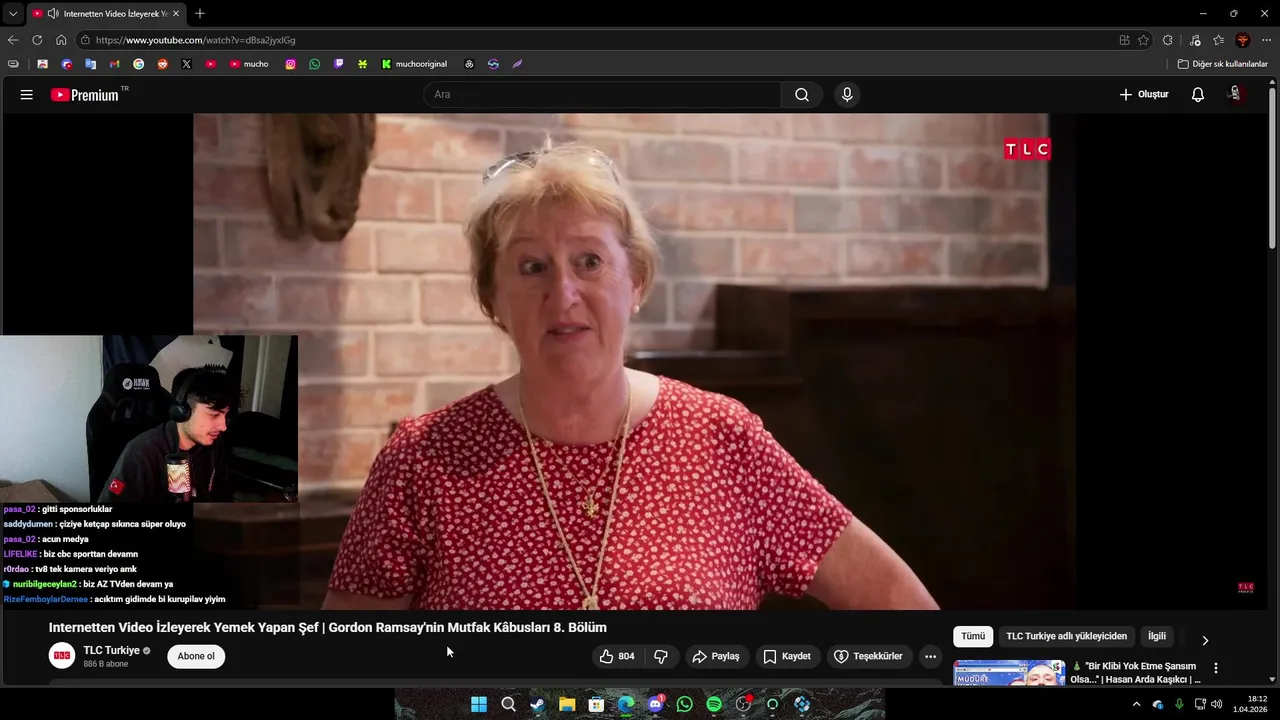Image resolution: width=1280 pixels, height=720 pixels.
Task: Start voice search with microphone icon
Action: tap(847, 95)
